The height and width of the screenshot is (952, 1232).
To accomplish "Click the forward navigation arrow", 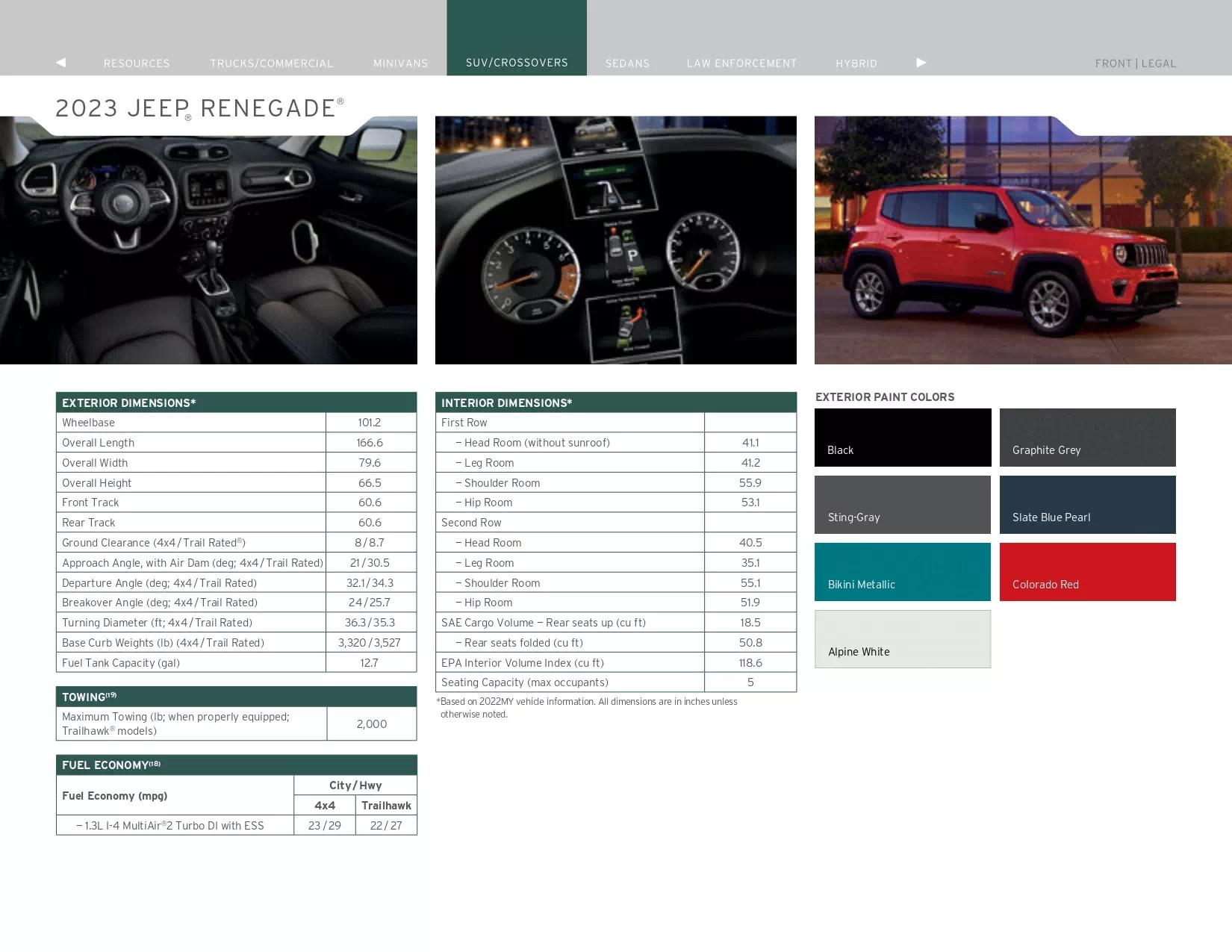I will click(921, 63).
